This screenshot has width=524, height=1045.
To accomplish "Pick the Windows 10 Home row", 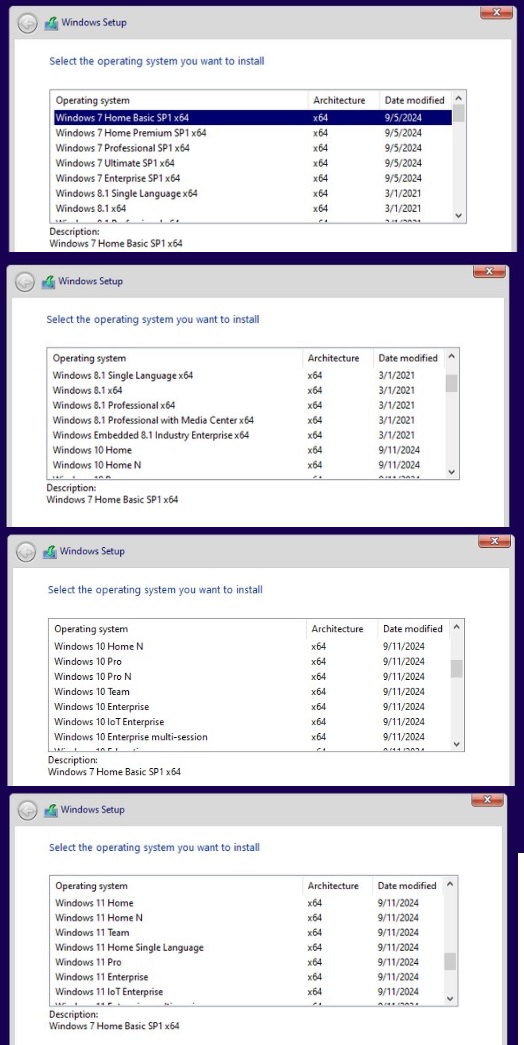I will click(x=248, y=450).
